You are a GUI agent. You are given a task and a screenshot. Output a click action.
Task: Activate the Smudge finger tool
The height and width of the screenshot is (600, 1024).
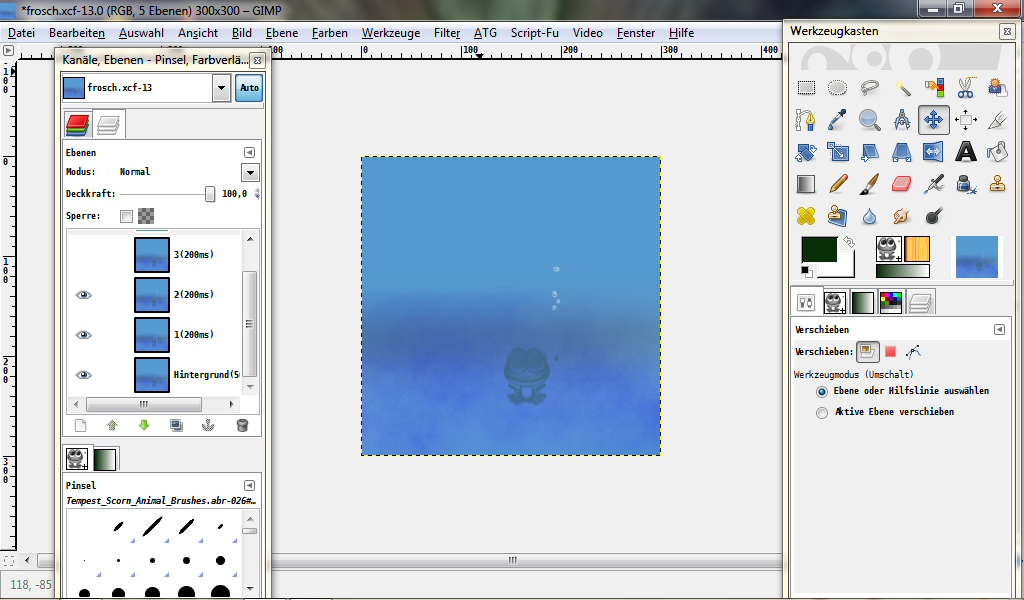[x=902, y=216]
